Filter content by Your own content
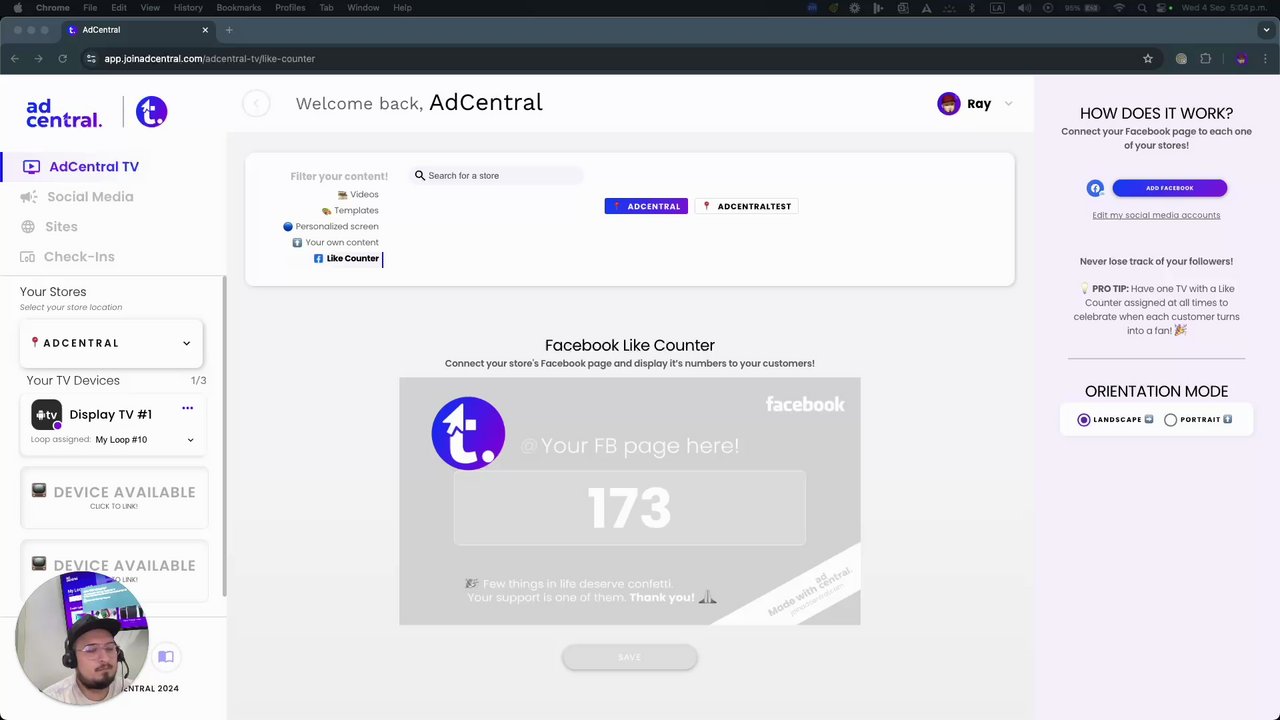 336,242
